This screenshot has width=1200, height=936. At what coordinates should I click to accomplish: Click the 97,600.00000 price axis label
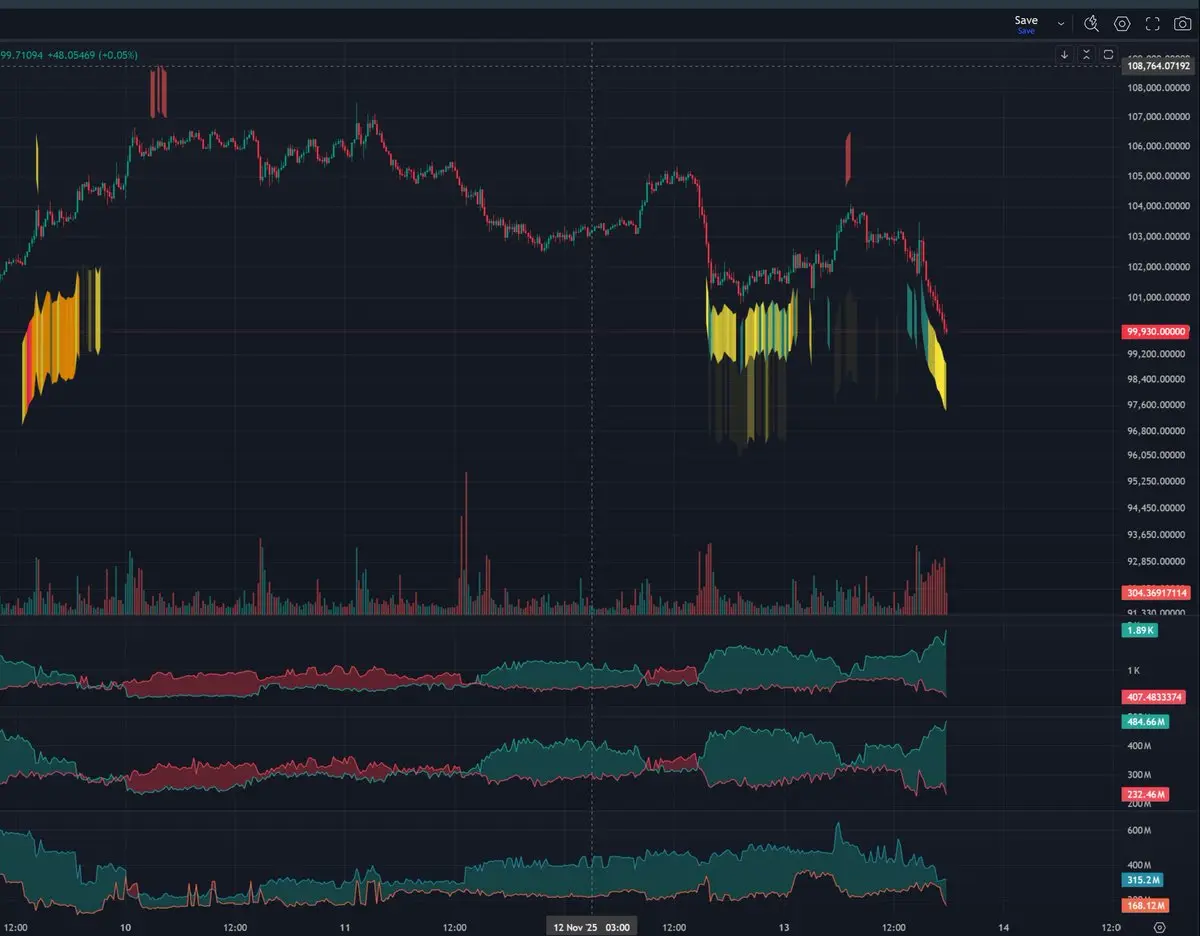click(1158, 404)
